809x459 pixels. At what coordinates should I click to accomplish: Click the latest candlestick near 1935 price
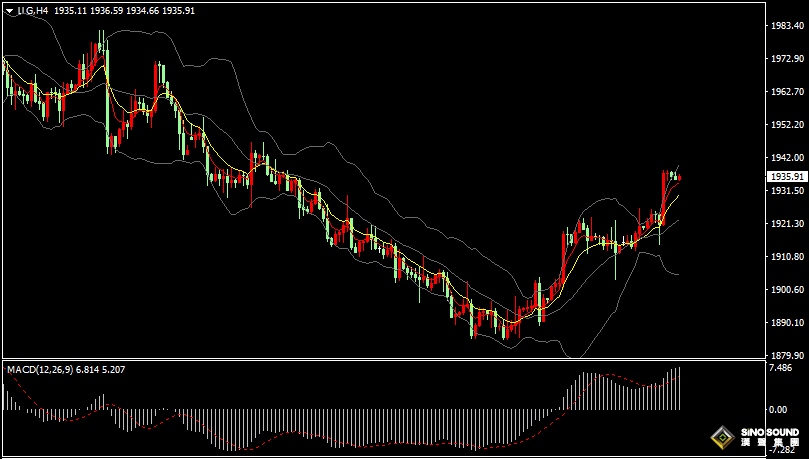tap(679, 177)
